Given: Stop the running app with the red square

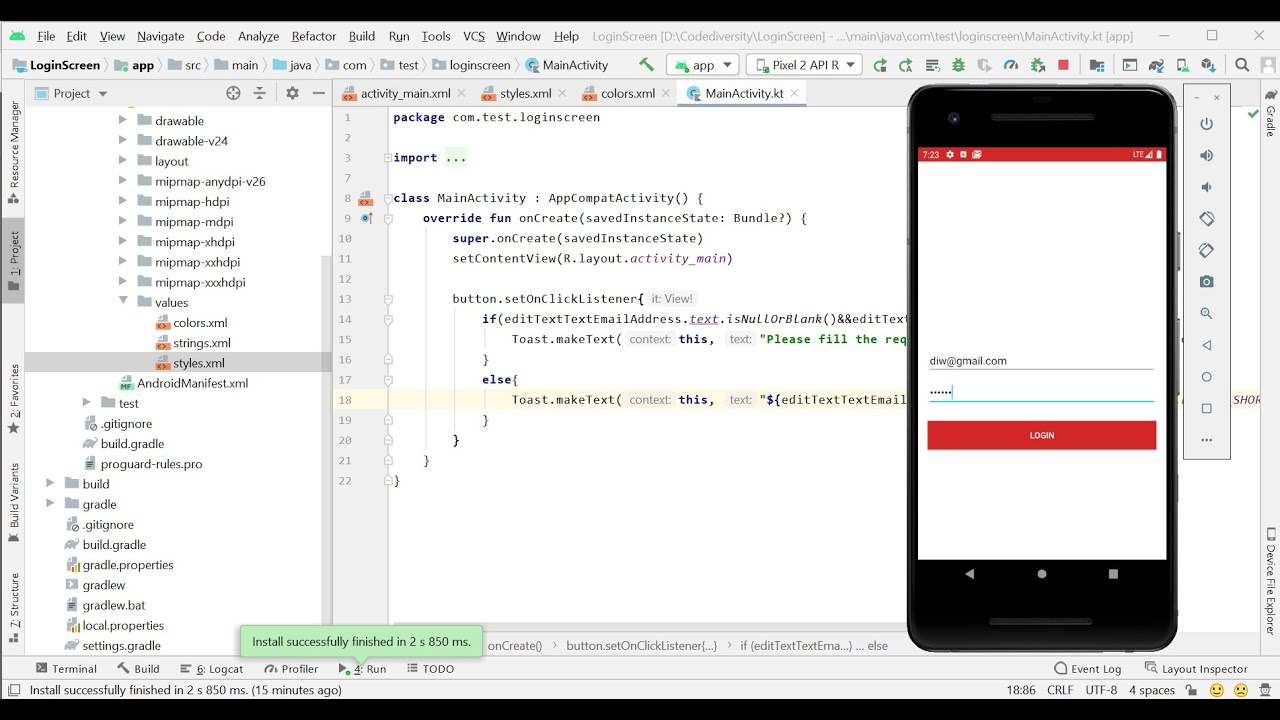Looking at the screenshot, I should (1063, 65).
